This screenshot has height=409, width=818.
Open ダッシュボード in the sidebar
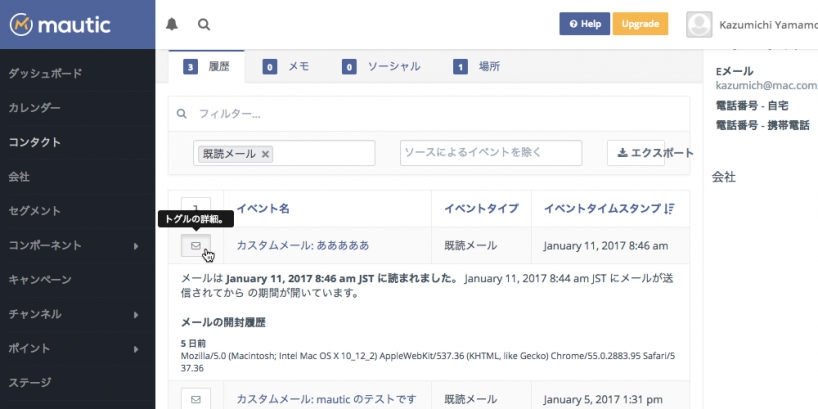pyautogui.click(x=45, y=73)
